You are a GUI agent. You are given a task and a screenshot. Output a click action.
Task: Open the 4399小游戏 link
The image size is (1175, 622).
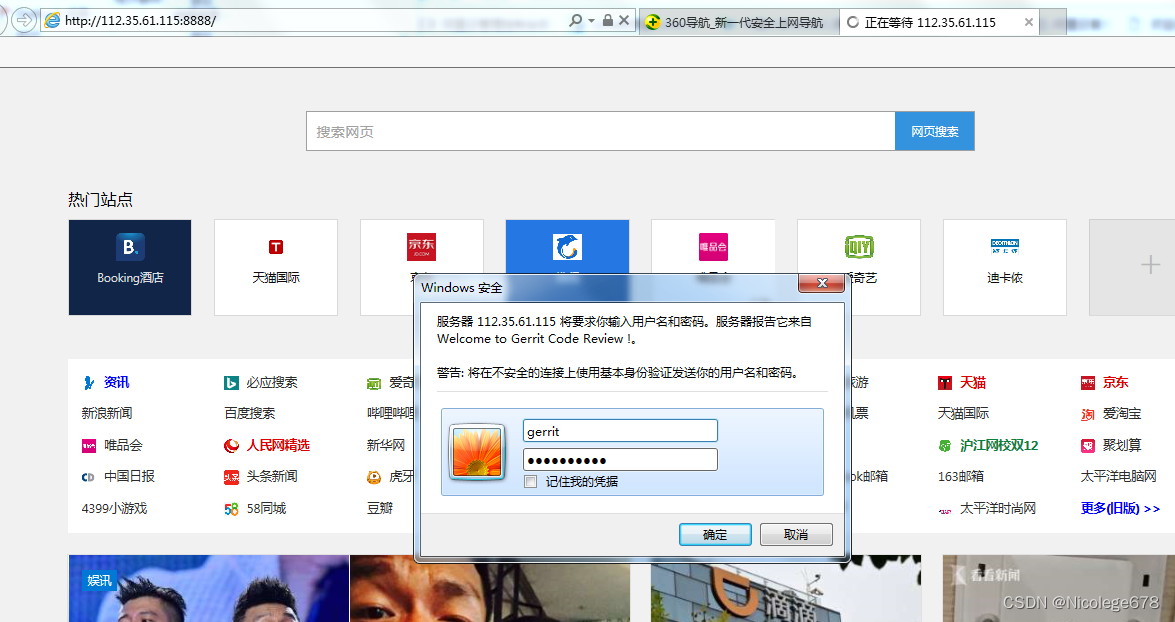click(x=114, y=508)
